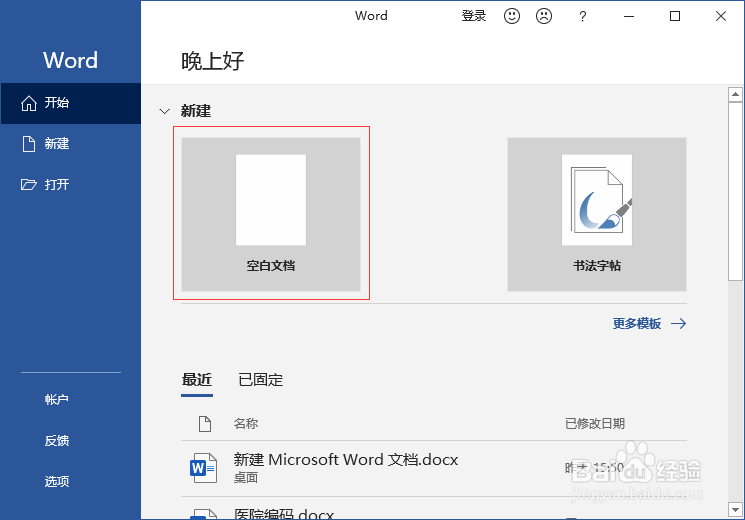Click the blank page icon beside 新建
The width and height of the screenshot is (745, 520).
pyautogui.click(x=29, y=144)
